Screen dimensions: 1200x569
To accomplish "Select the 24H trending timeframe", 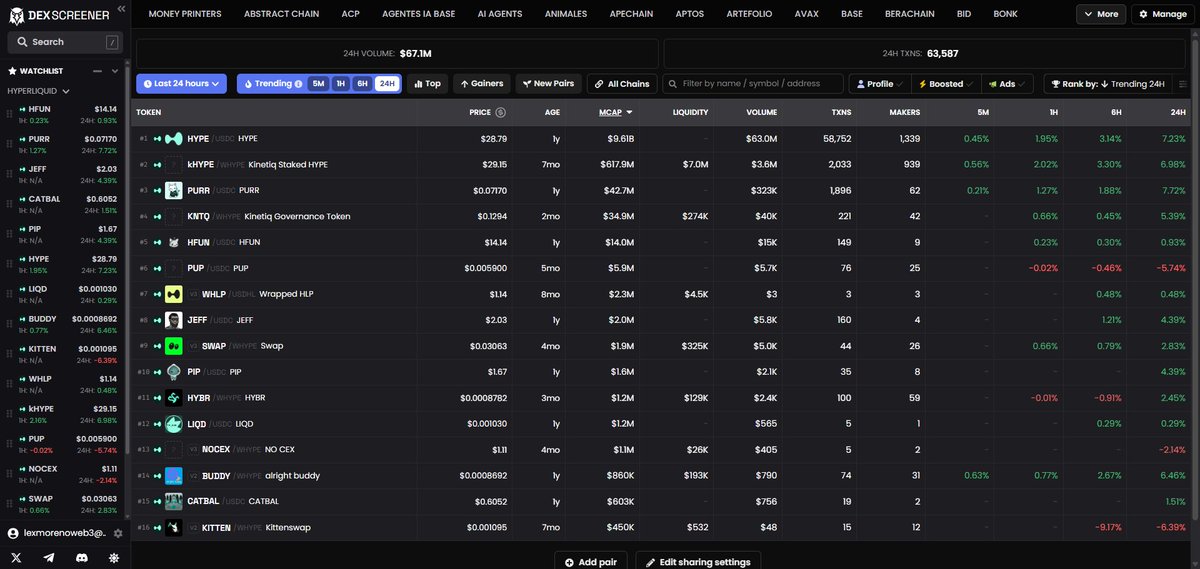I will 386,84.
